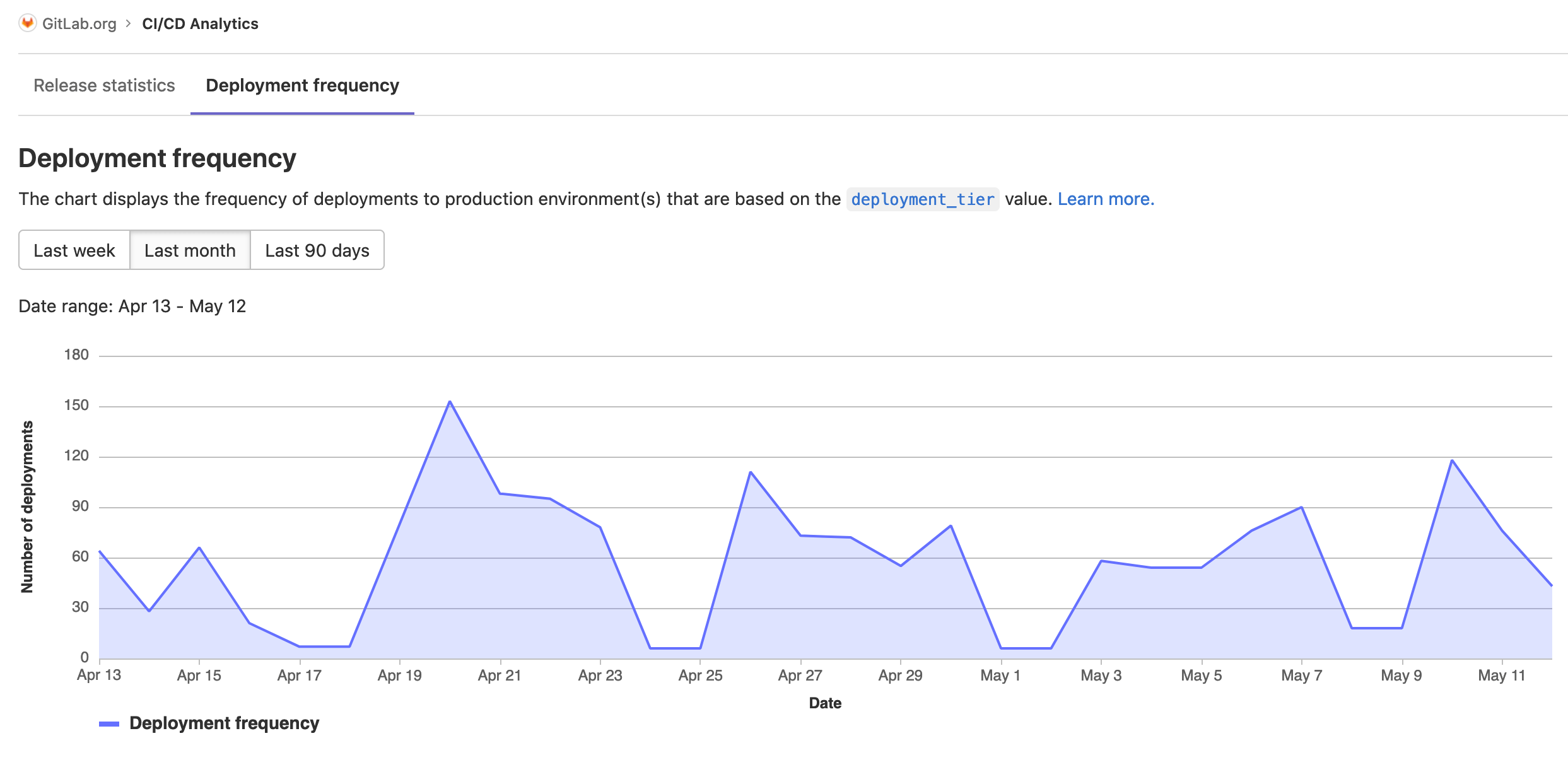Toggle the Deployment frequency legend entry
Image resolution: width=1568 pixels, height=772 pixels.
[224, 723]
